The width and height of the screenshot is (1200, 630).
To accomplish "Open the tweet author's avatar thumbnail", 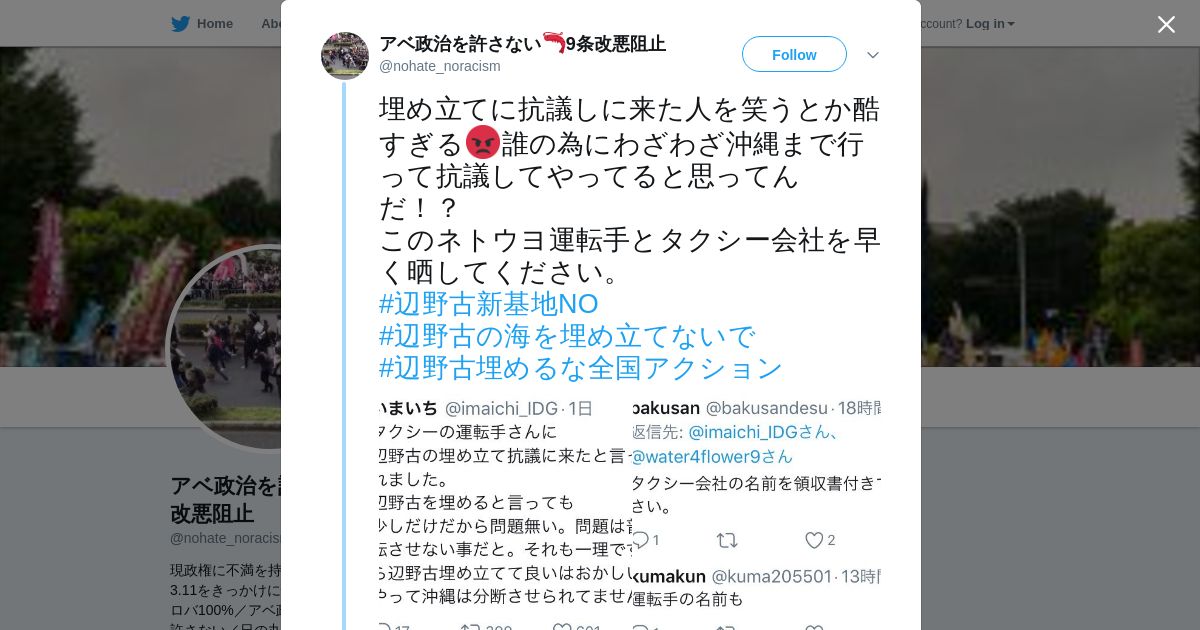I will tap(345, 55).
